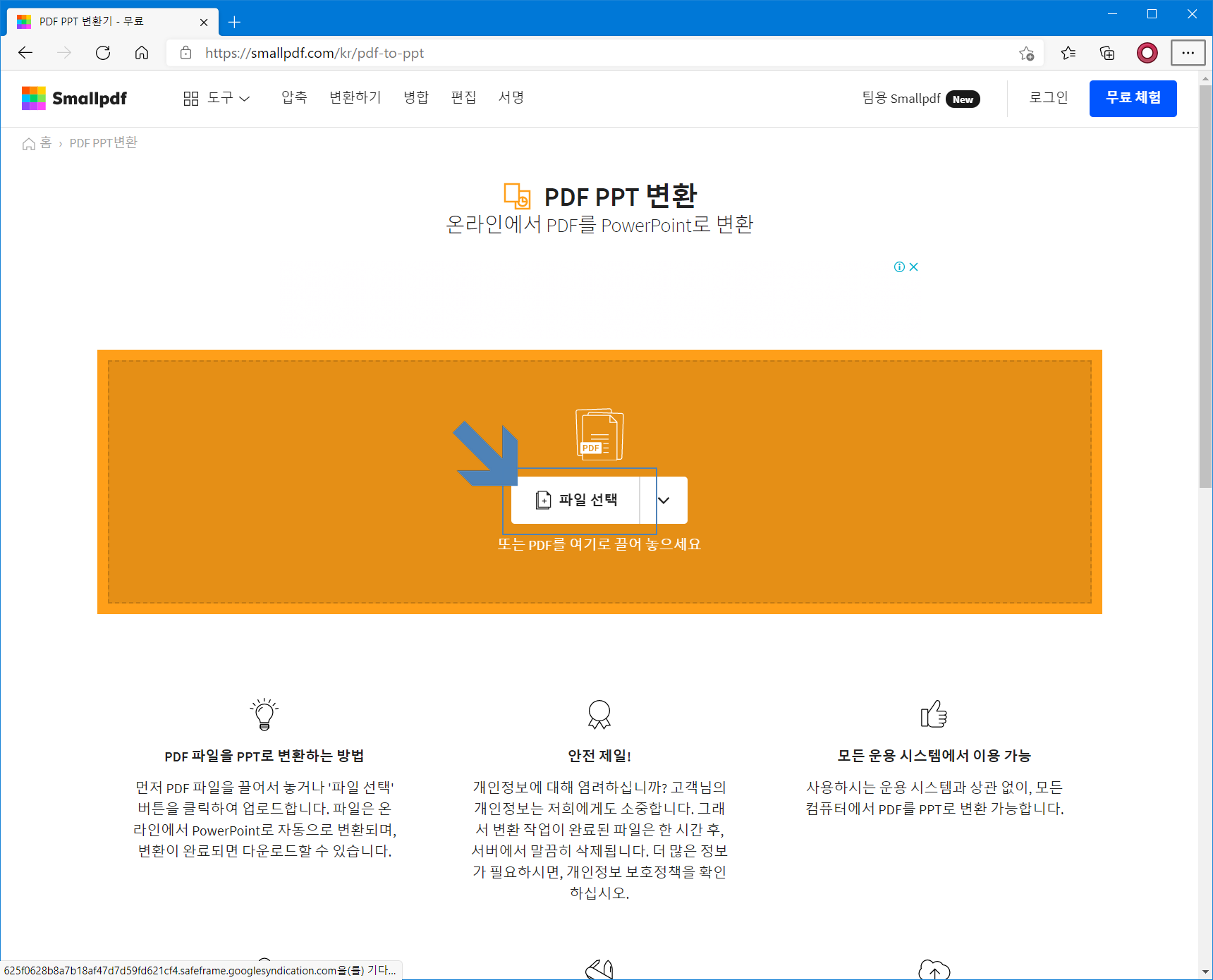The width and height of the screenshot is (1213, 980).
Task: Open the Collections icon
Action: [1107, 53]
